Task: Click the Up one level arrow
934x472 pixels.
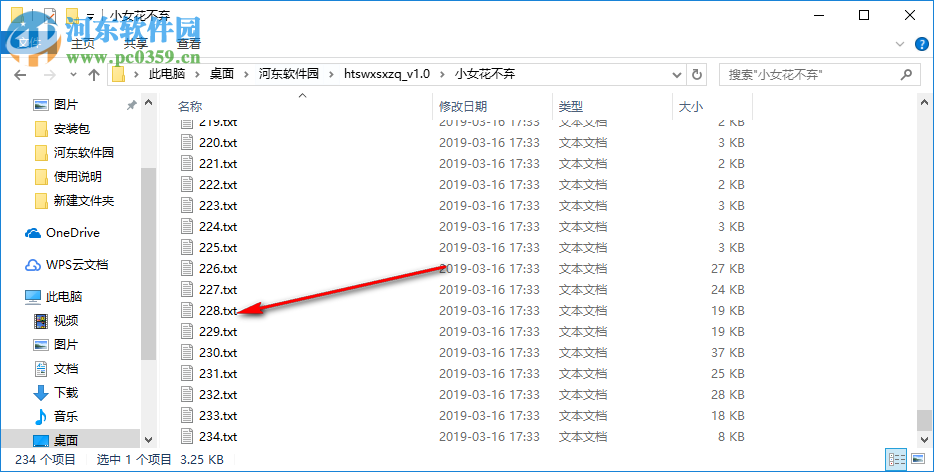Action: tap(94, 74)
